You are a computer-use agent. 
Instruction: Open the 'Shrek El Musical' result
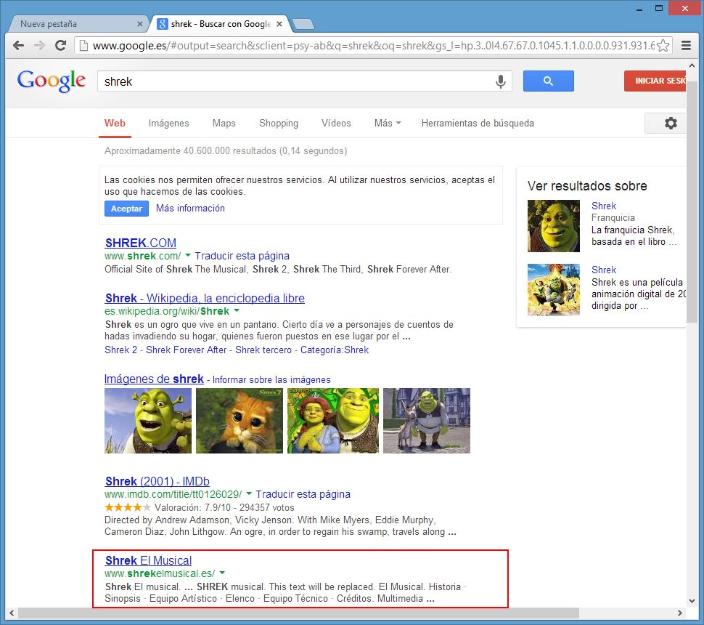coord(148,561)
